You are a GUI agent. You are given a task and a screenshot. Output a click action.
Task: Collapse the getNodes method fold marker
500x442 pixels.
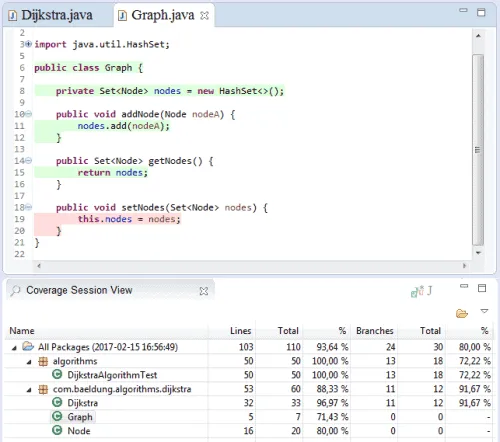pos(29,161)
